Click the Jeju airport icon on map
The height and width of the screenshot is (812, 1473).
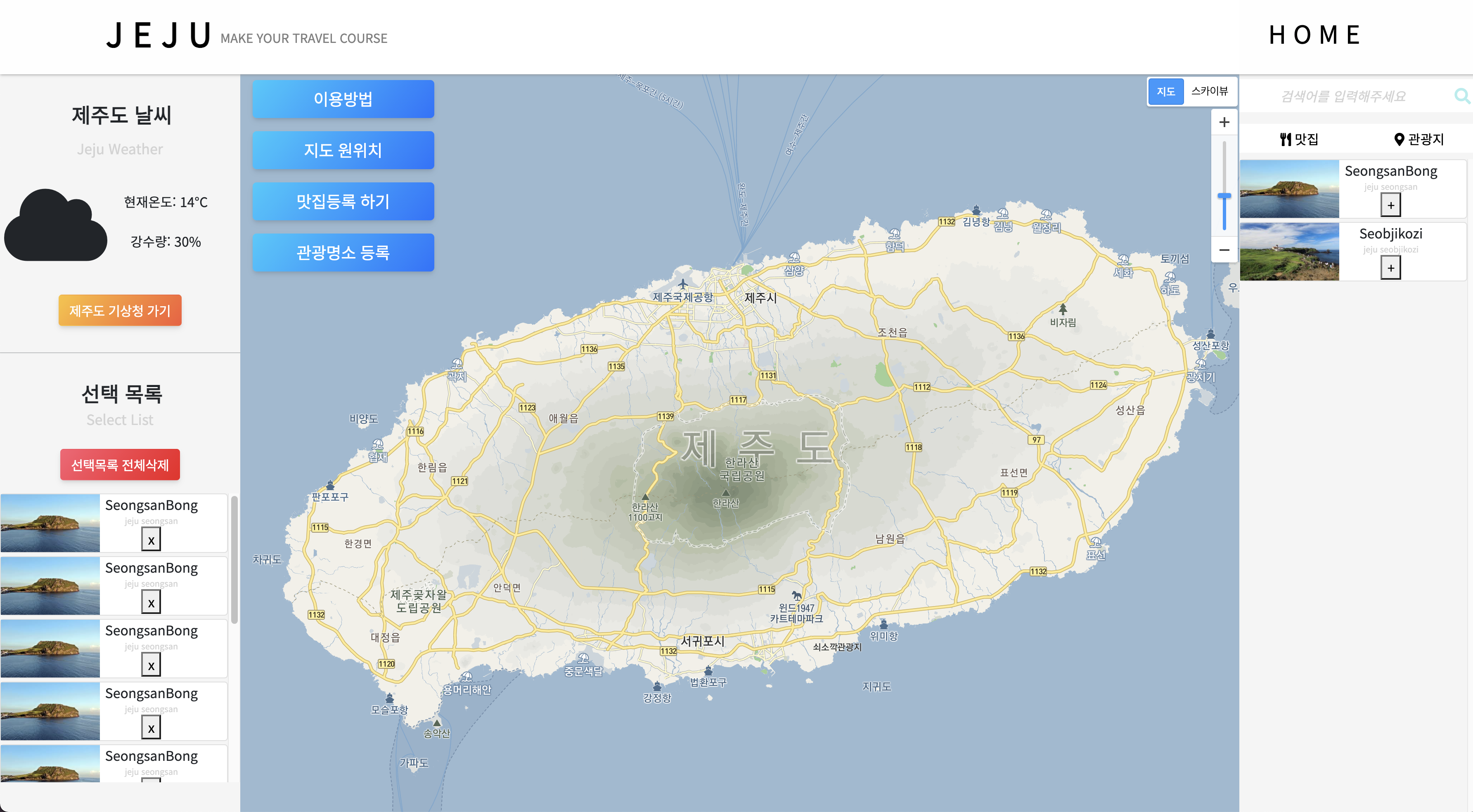click(683, 284)
